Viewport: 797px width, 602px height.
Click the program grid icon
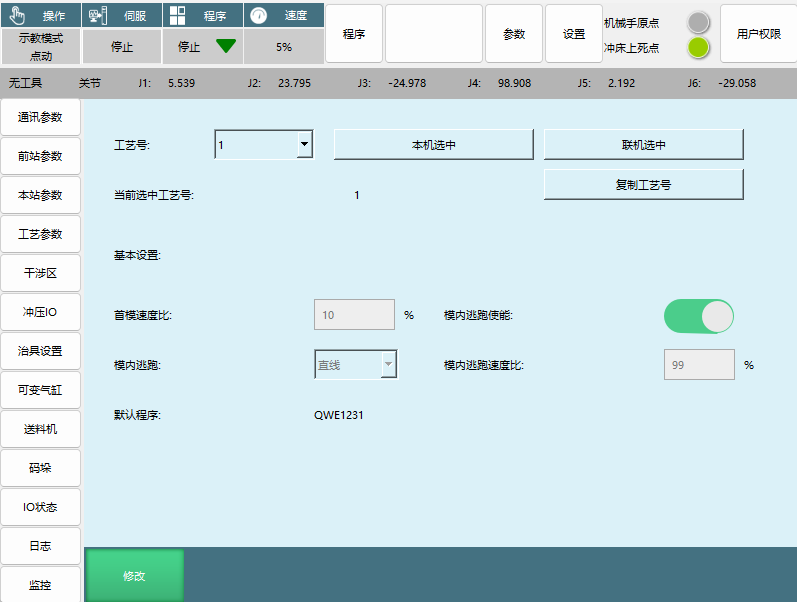[177, 15]
